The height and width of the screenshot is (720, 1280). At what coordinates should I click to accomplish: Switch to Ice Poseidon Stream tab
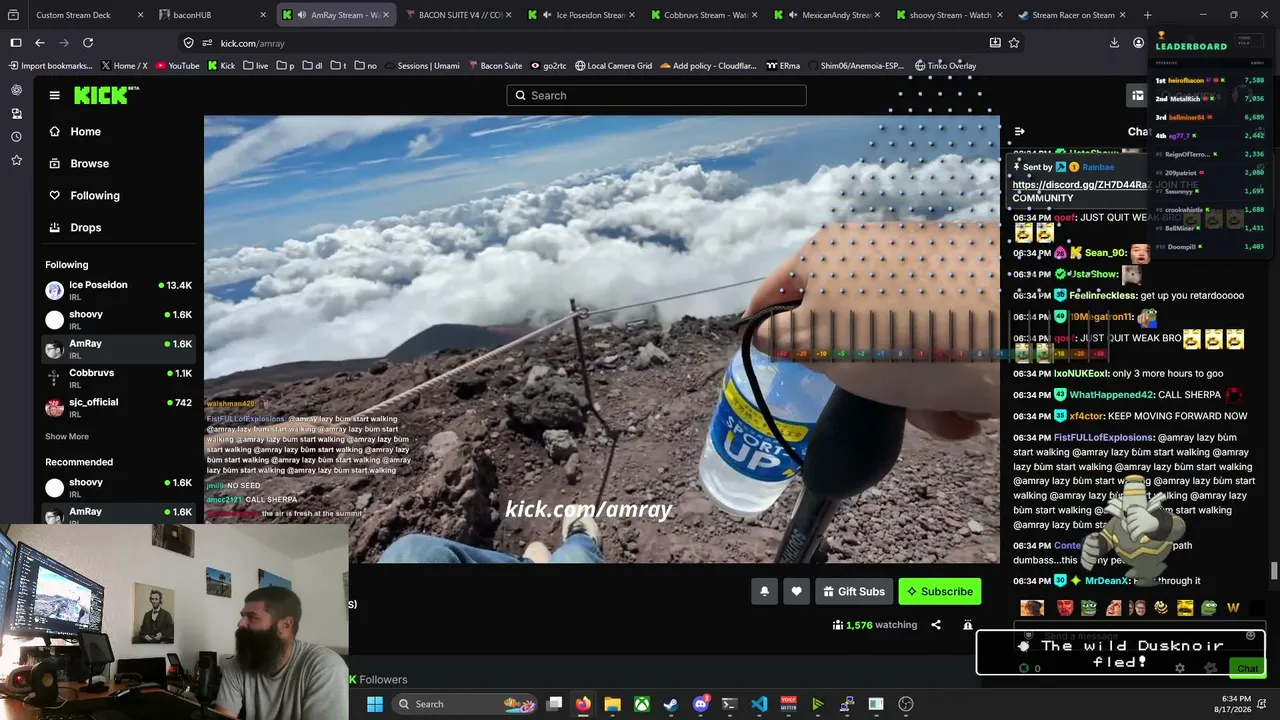[580, 15]
